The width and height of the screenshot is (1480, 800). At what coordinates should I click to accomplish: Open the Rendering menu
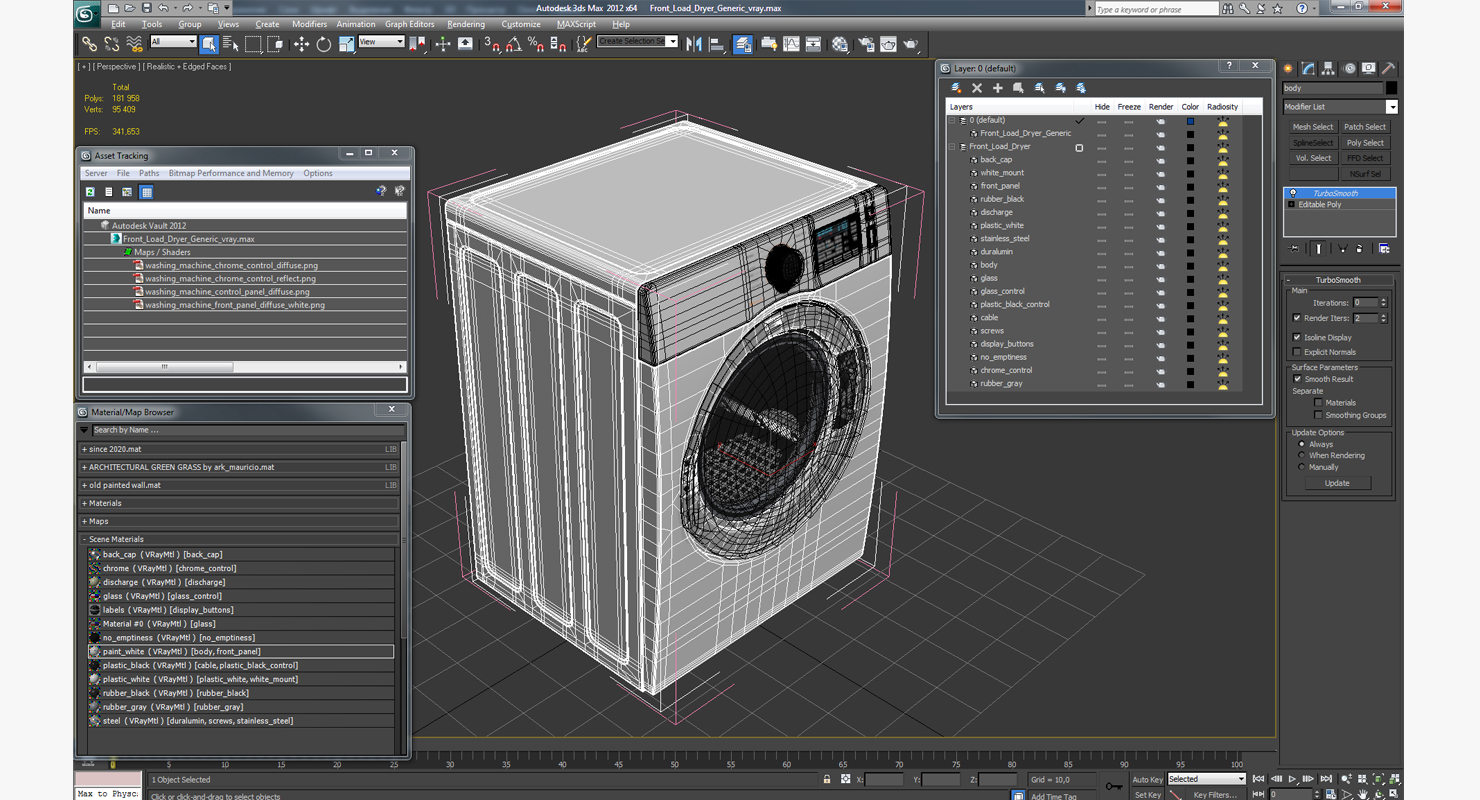[x=465, y=24]
